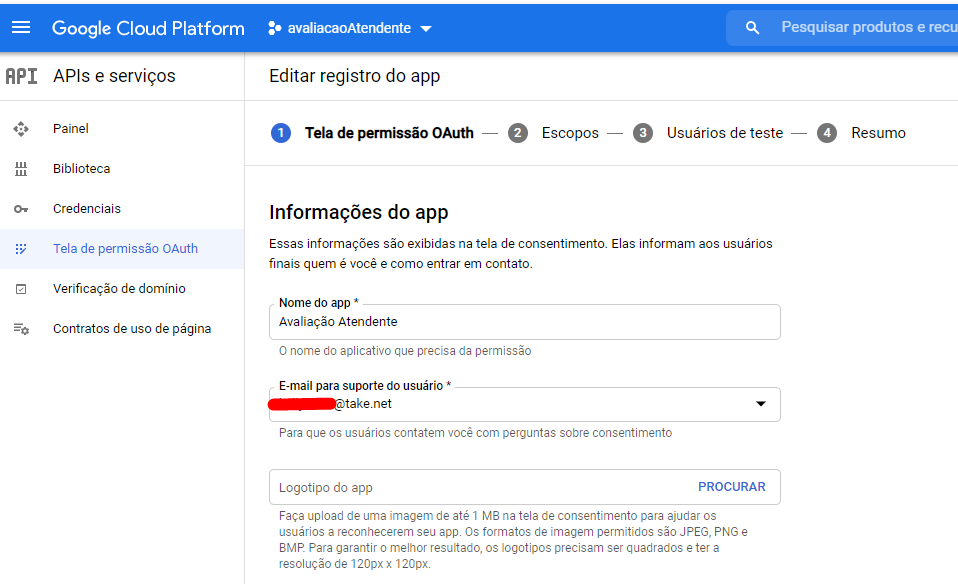
Task: Select the Tela de permissão OAuth step
Action: pyautogui.click(x=389, y=133)
